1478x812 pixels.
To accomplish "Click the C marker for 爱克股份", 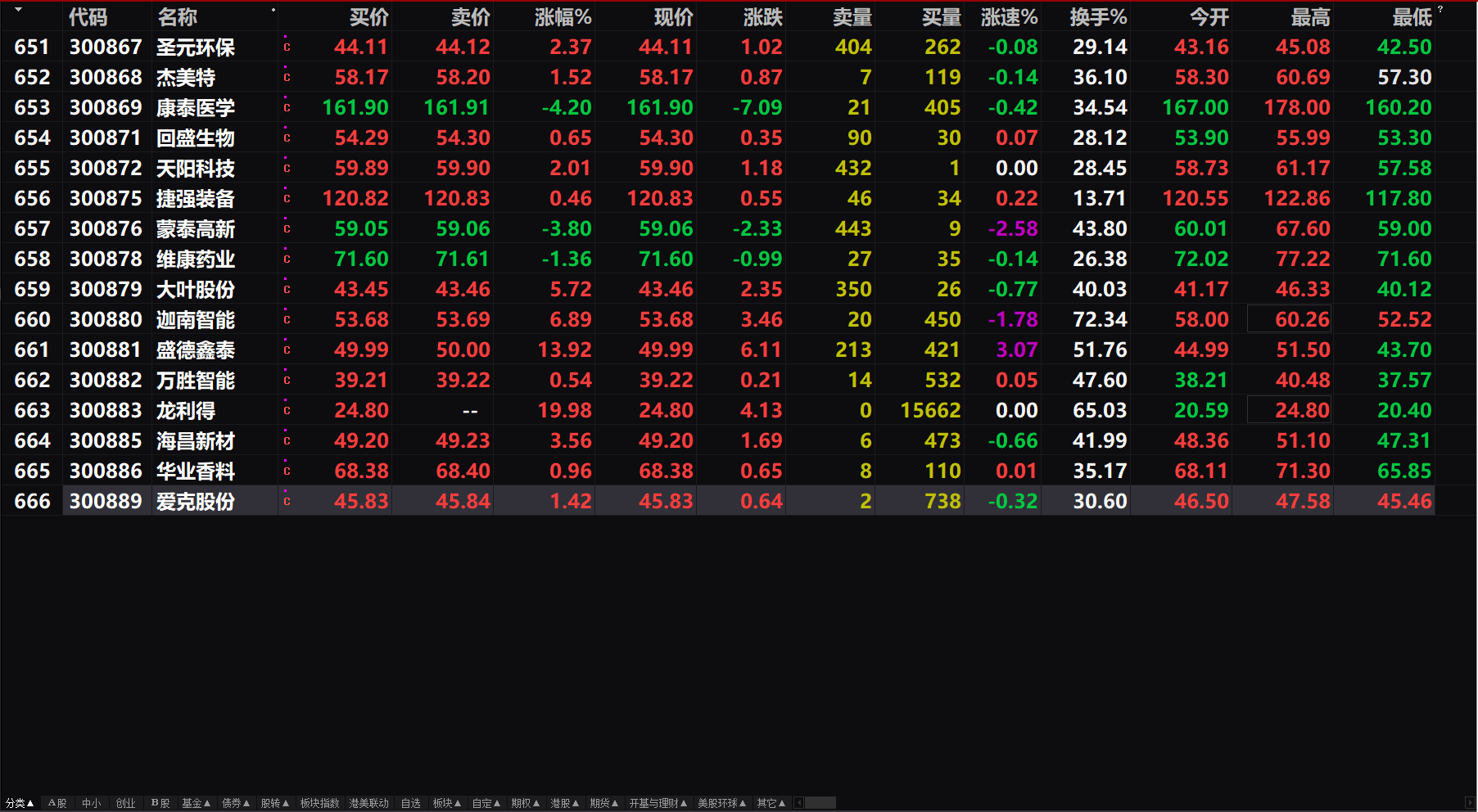I will tap(287, 502).
